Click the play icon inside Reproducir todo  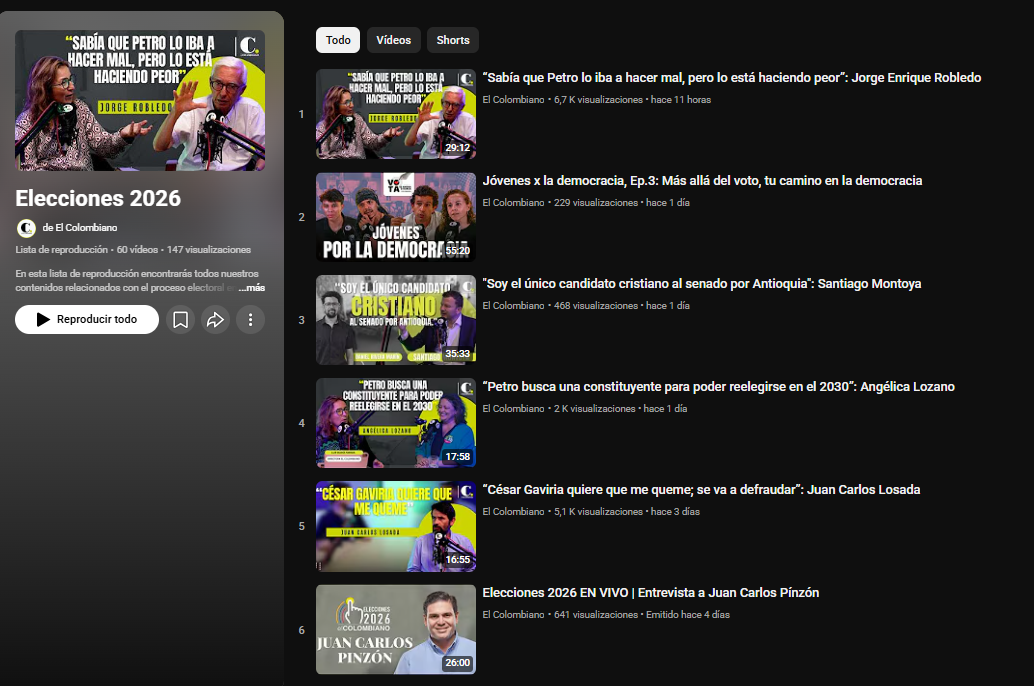click(x=42, y=319)
